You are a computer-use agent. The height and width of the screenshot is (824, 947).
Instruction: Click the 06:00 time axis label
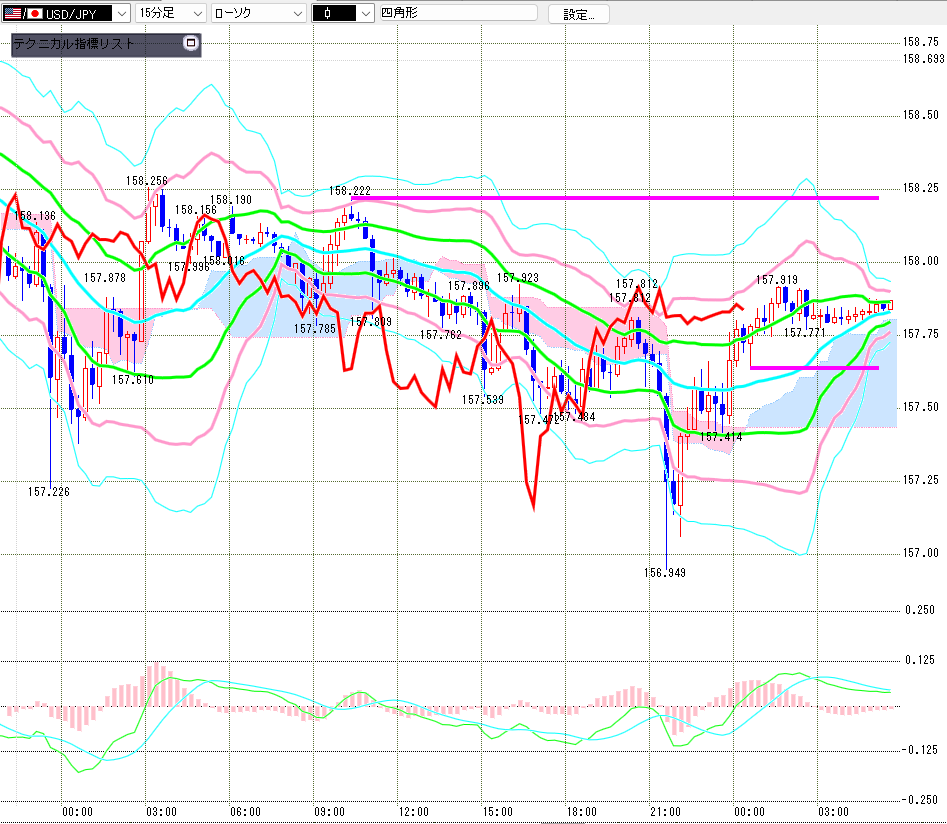coord(246,811)
